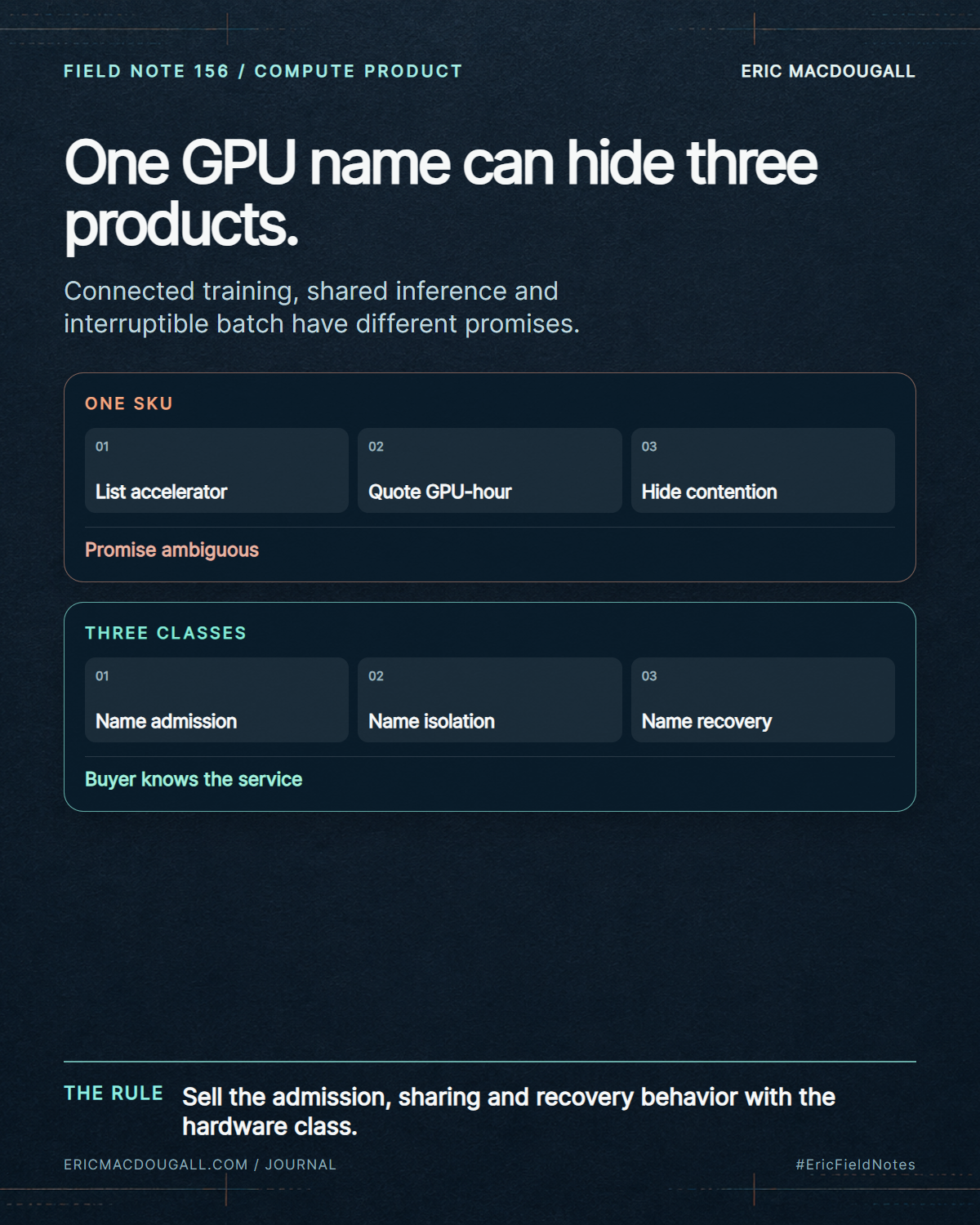Click the #EricFieldNotes hashtag
The width and height of the screenshot is (980, 1225).
coord(856,1165)
